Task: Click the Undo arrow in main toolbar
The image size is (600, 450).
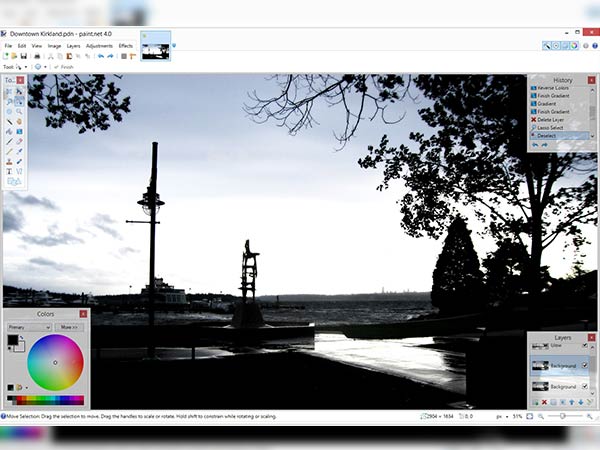Action: [x=100, y=56]
